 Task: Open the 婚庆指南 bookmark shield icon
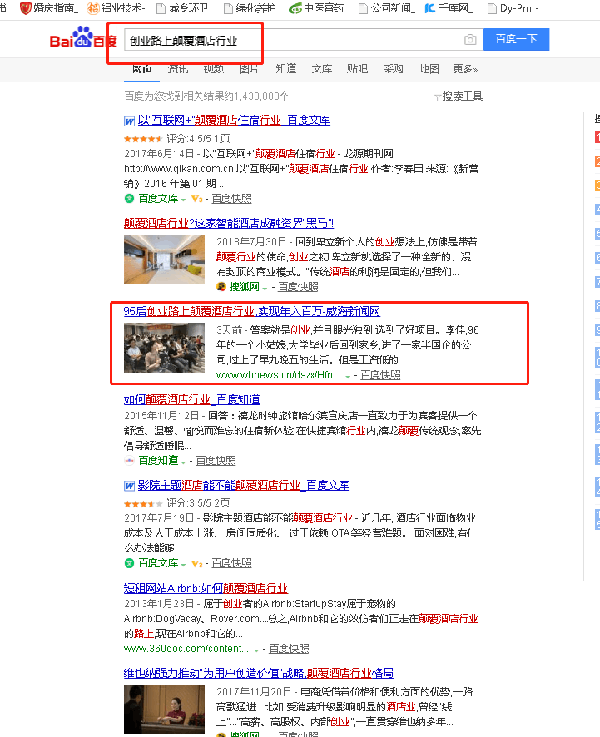tap(25, 8)
